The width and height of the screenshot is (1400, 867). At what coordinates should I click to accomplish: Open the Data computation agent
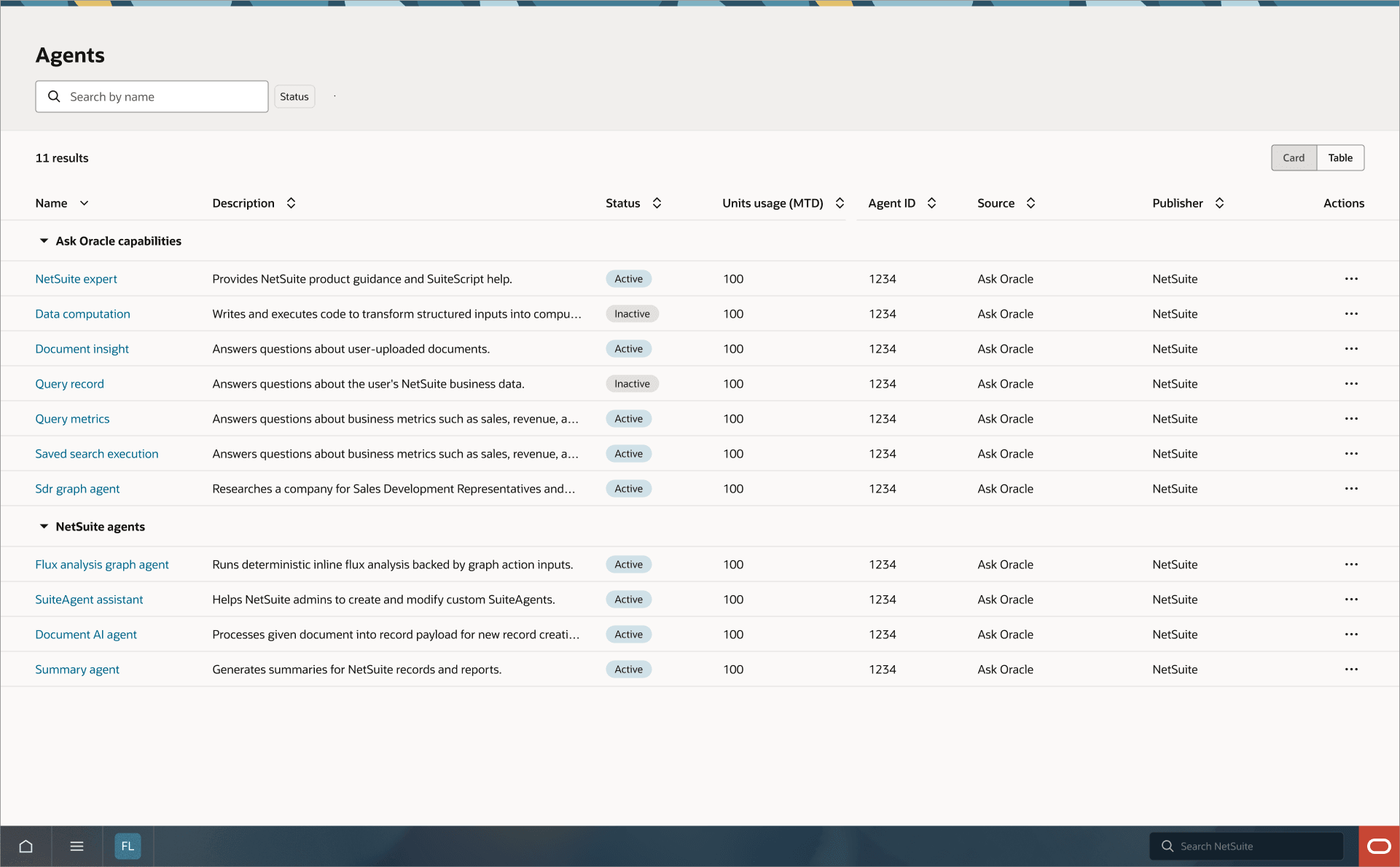point(82,314)
